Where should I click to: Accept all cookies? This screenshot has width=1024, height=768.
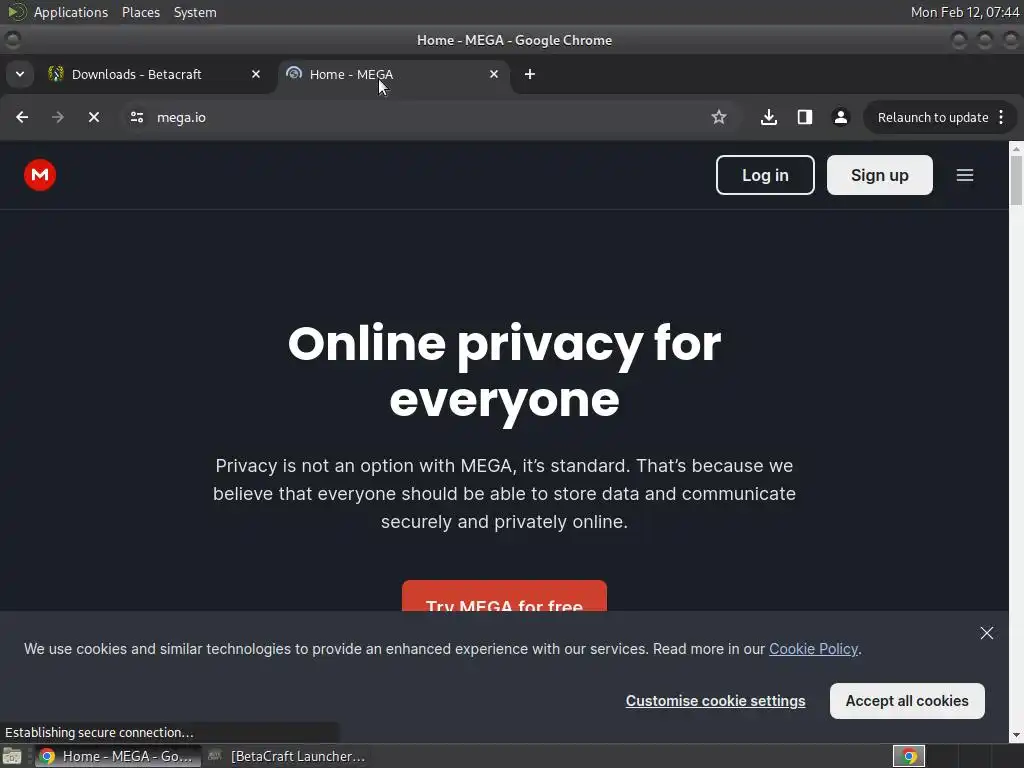tap(907, 701)
